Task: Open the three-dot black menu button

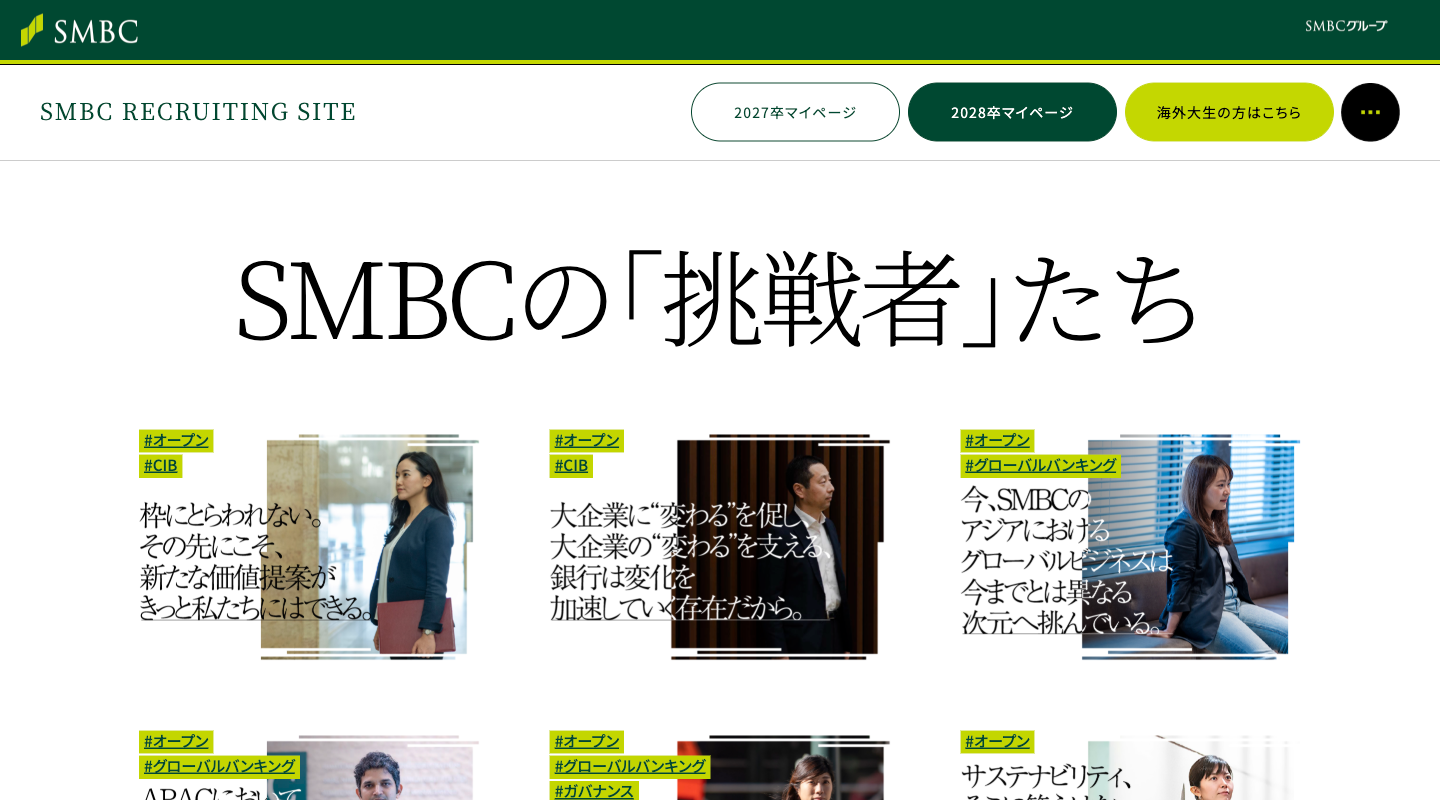Action: 1370,112
